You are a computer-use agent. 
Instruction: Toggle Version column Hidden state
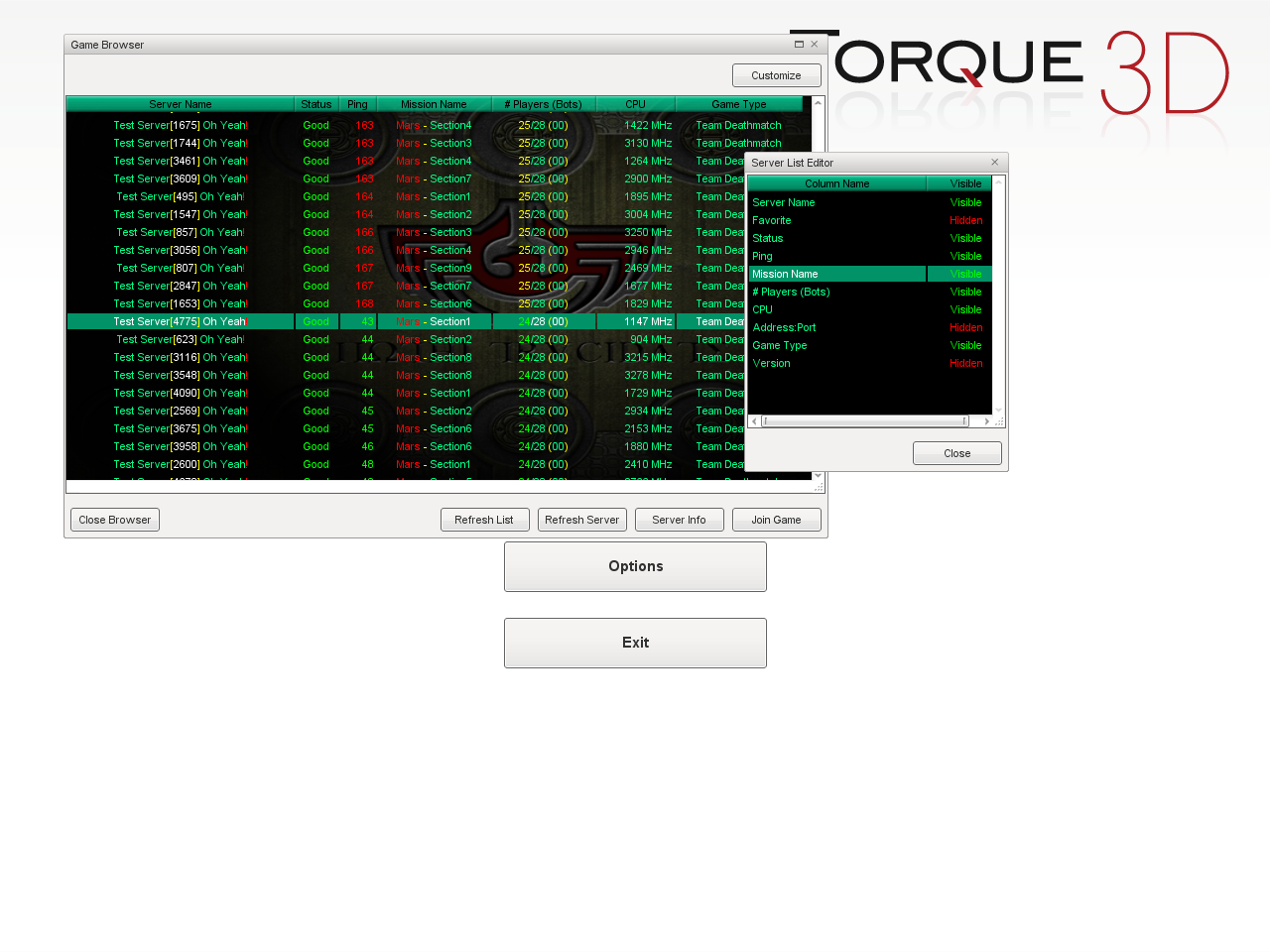965,363
